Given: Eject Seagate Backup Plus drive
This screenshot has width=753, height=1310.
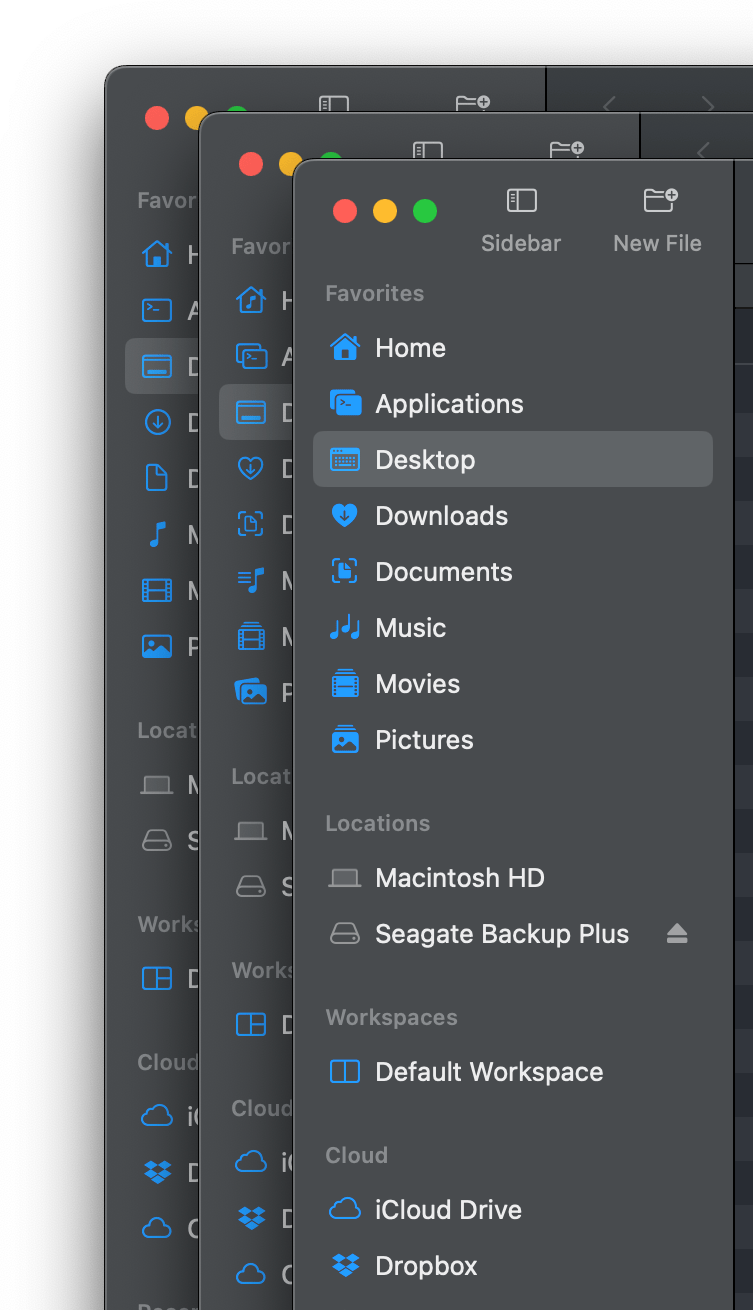Looking at the screenshot, I should pos(677,934).
